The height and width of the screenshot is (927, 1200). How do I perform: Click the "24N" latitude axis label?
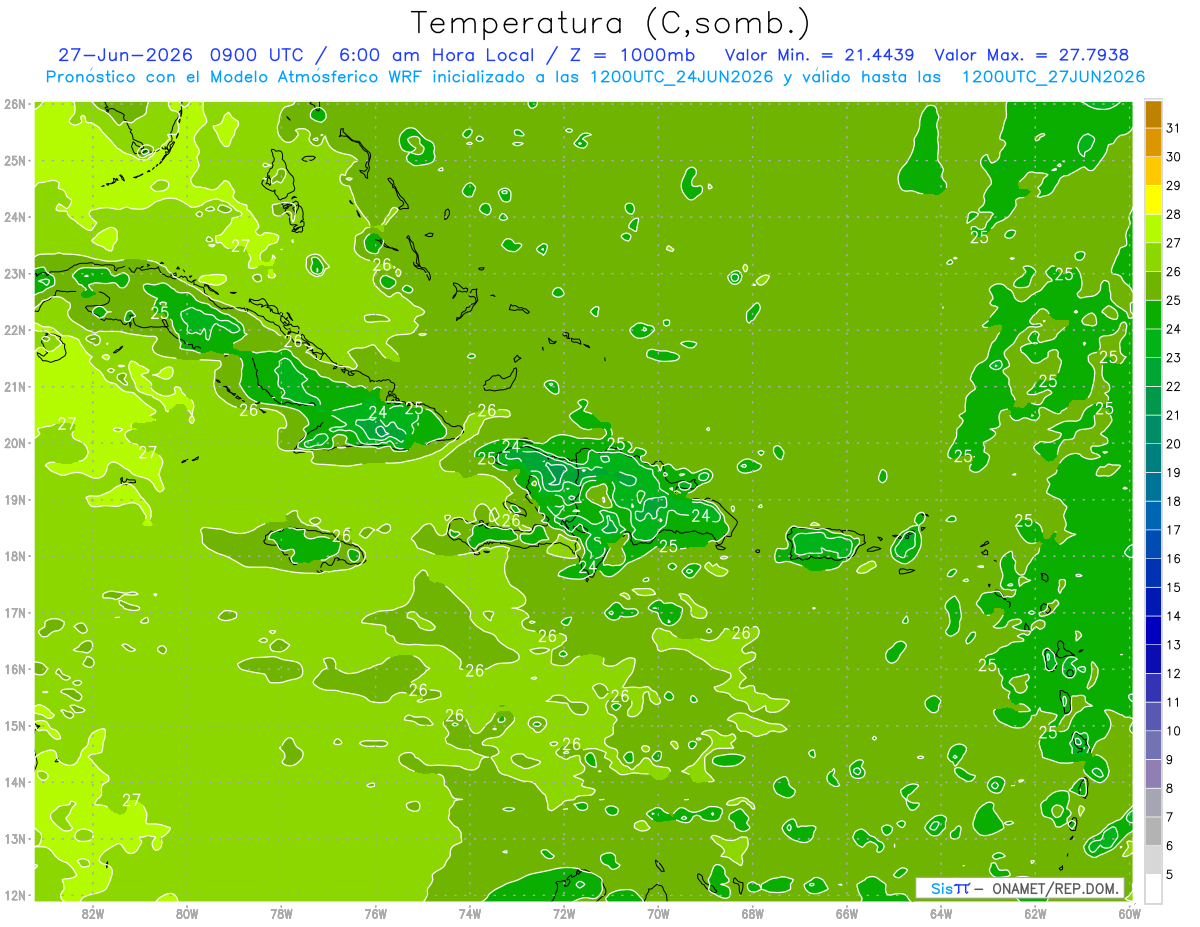pos(15,217)
